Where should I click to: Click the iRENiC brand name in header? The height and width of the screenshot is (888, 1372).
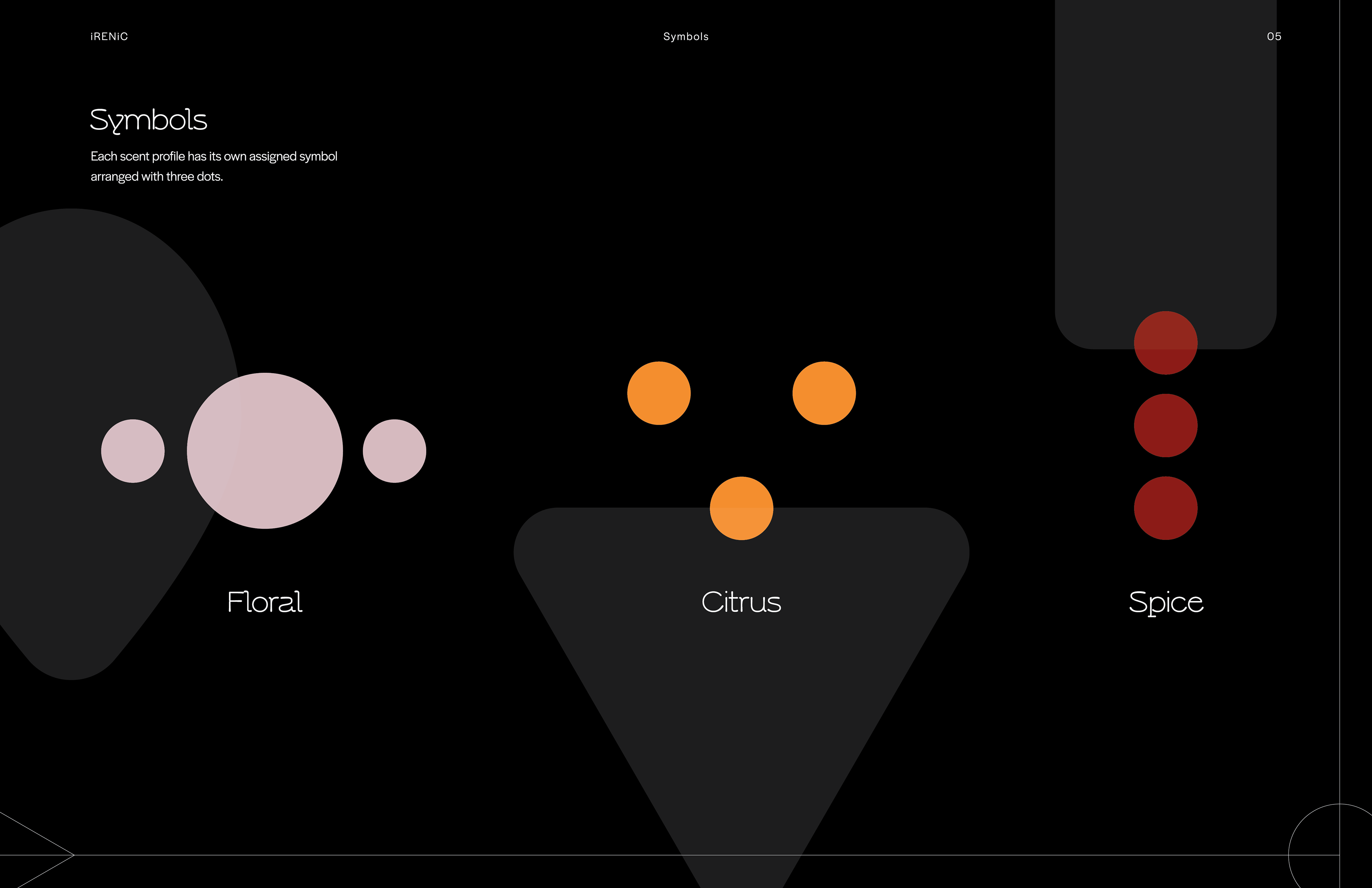109,36
